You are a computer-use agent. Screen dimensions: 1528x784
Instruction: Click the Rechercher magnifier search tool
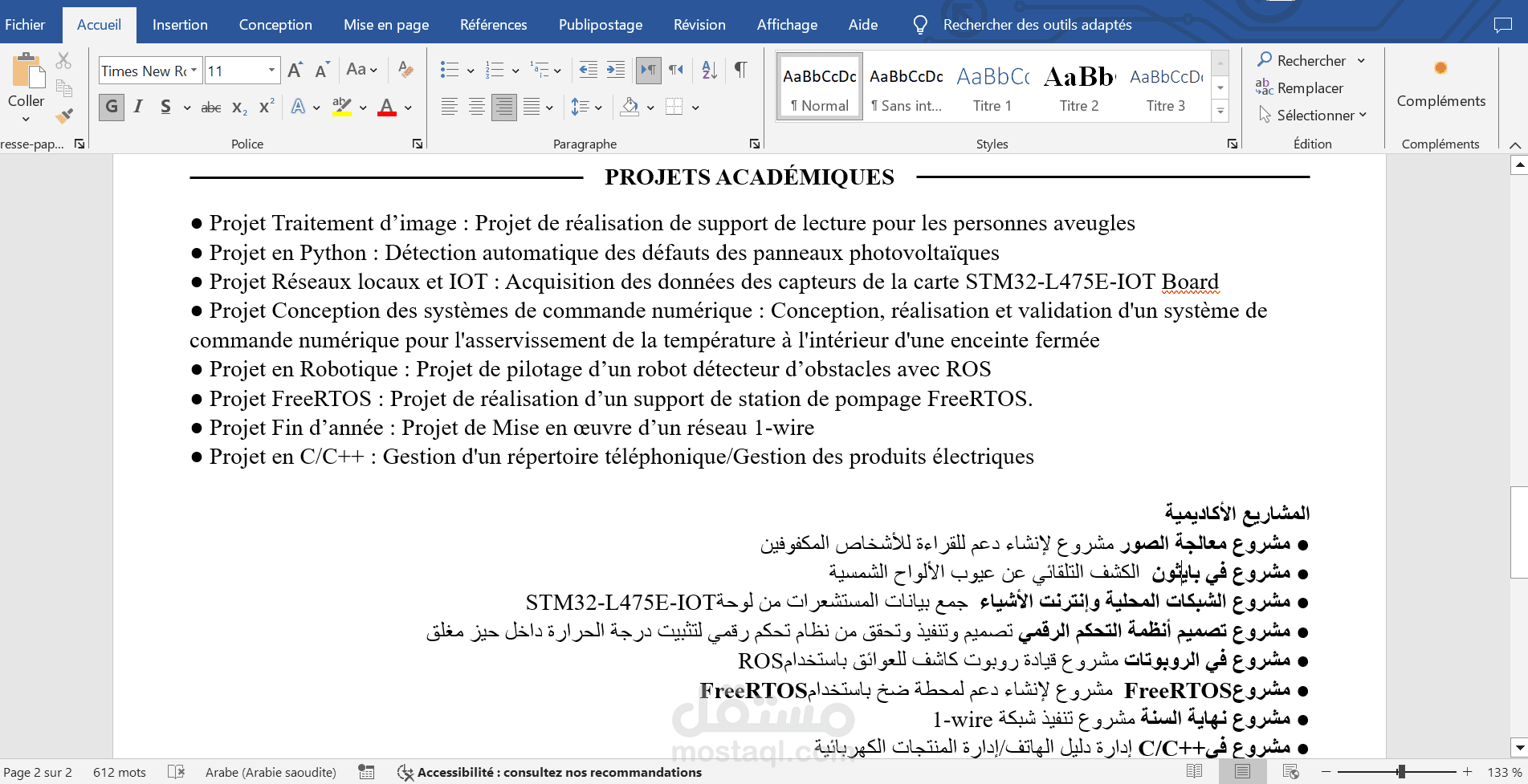[x=1301, y=60]
